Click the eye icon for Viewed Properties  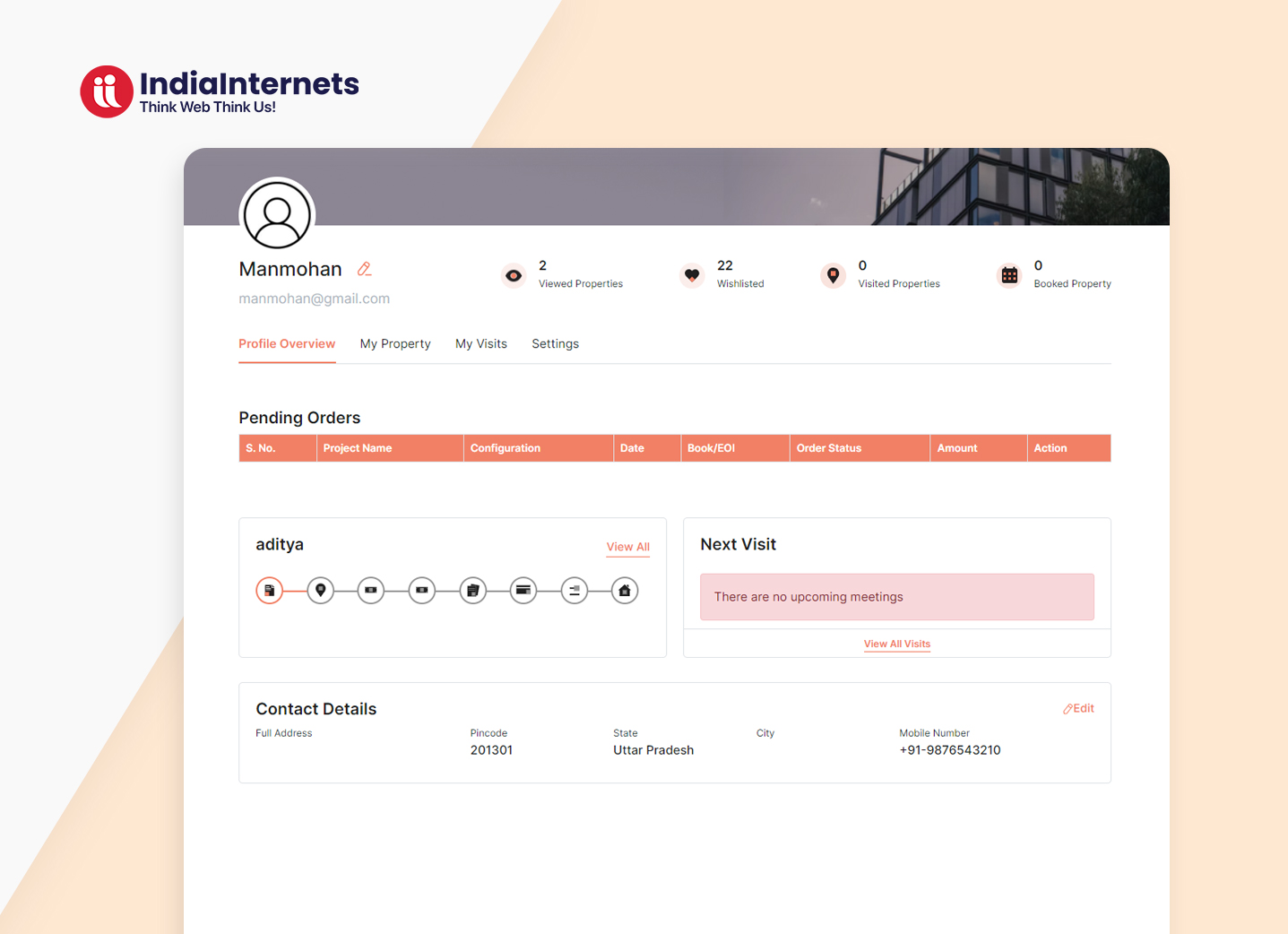(x=514, y=275)
